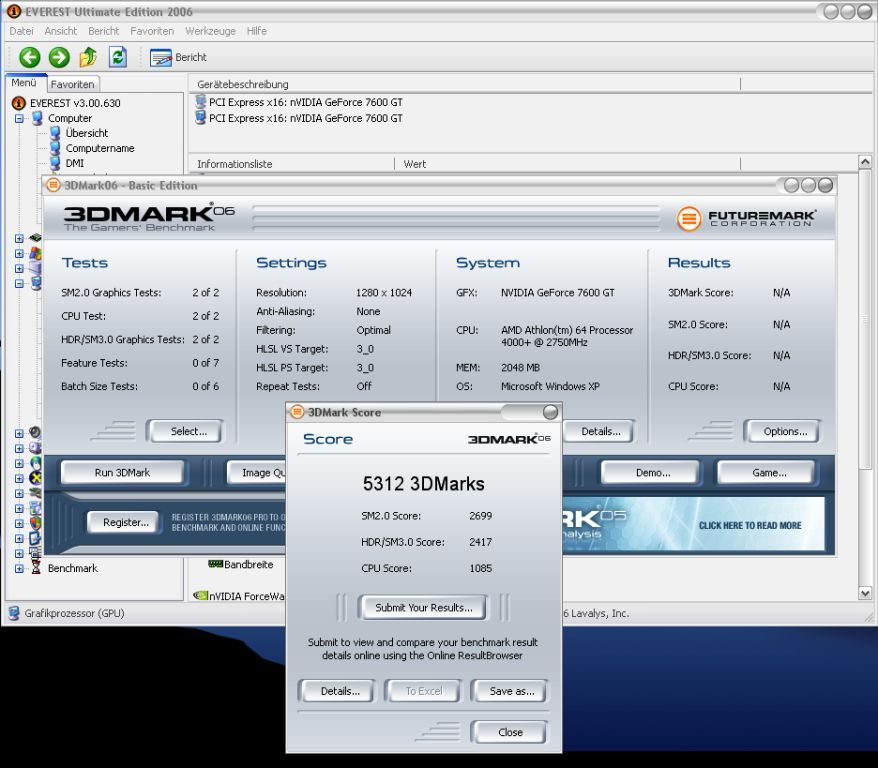Click the Game... button
This screenshot has height=768, width=878.
pyautogui.click(x=766, y=472)
